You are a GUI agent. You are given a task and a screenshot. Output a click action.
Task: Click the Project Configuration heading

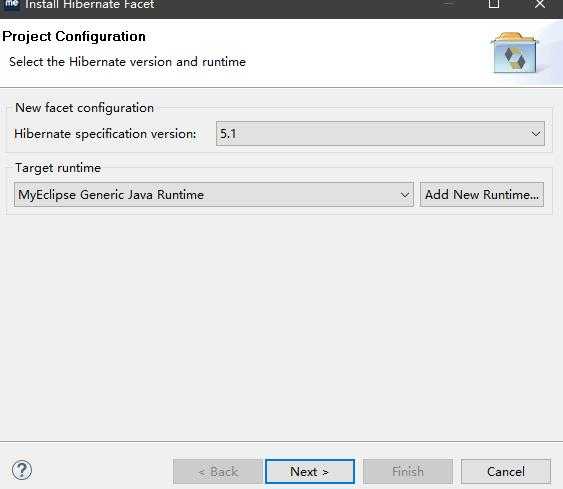click(x=74, y=37)
